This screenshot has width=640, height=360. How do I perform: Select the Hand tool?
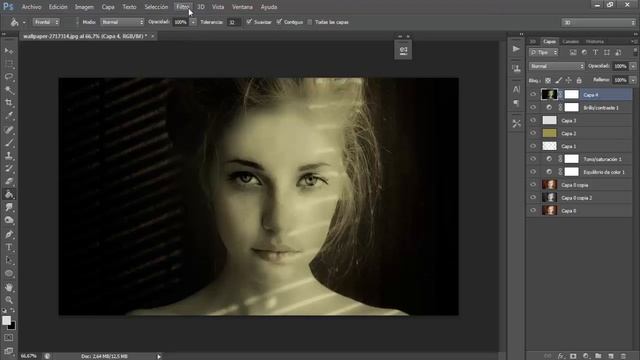(x=9, y=287)
